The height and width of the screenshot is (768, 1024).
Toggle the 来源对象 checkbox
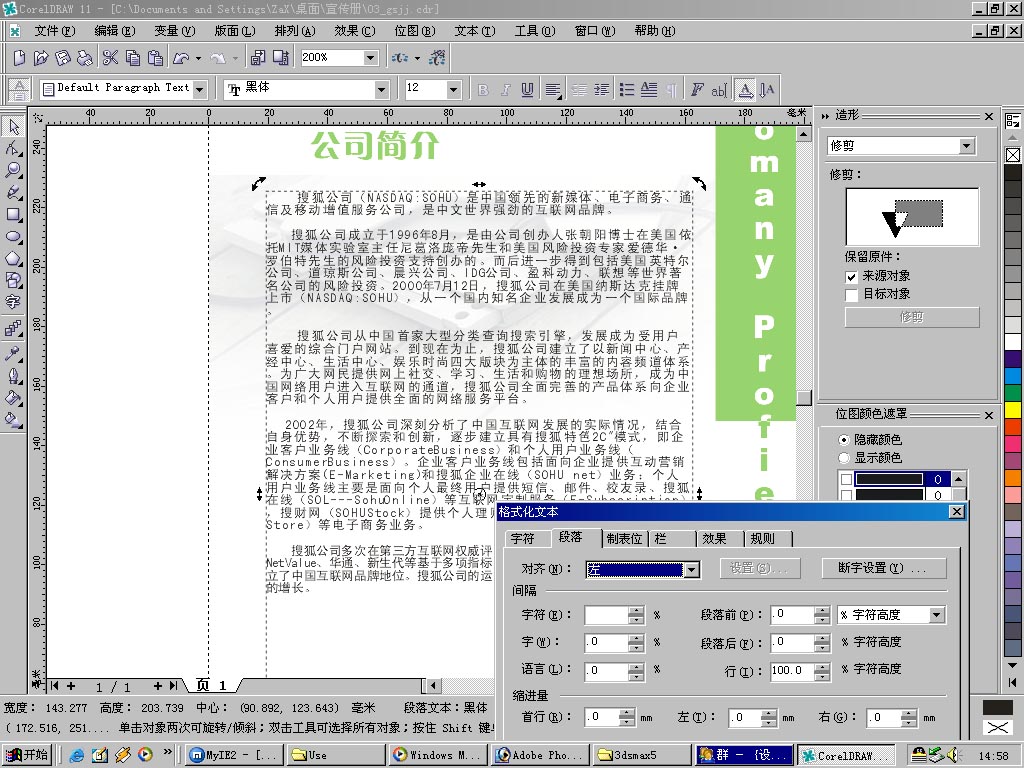click(x=851, y=277)
